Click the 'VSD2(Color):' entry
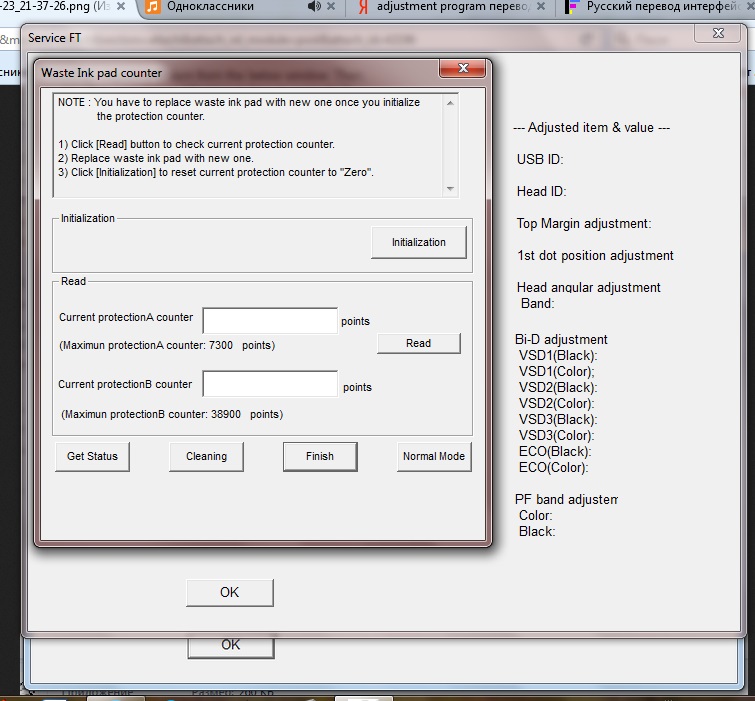Viewport: 755px width, 701px height. click(557, 403)
